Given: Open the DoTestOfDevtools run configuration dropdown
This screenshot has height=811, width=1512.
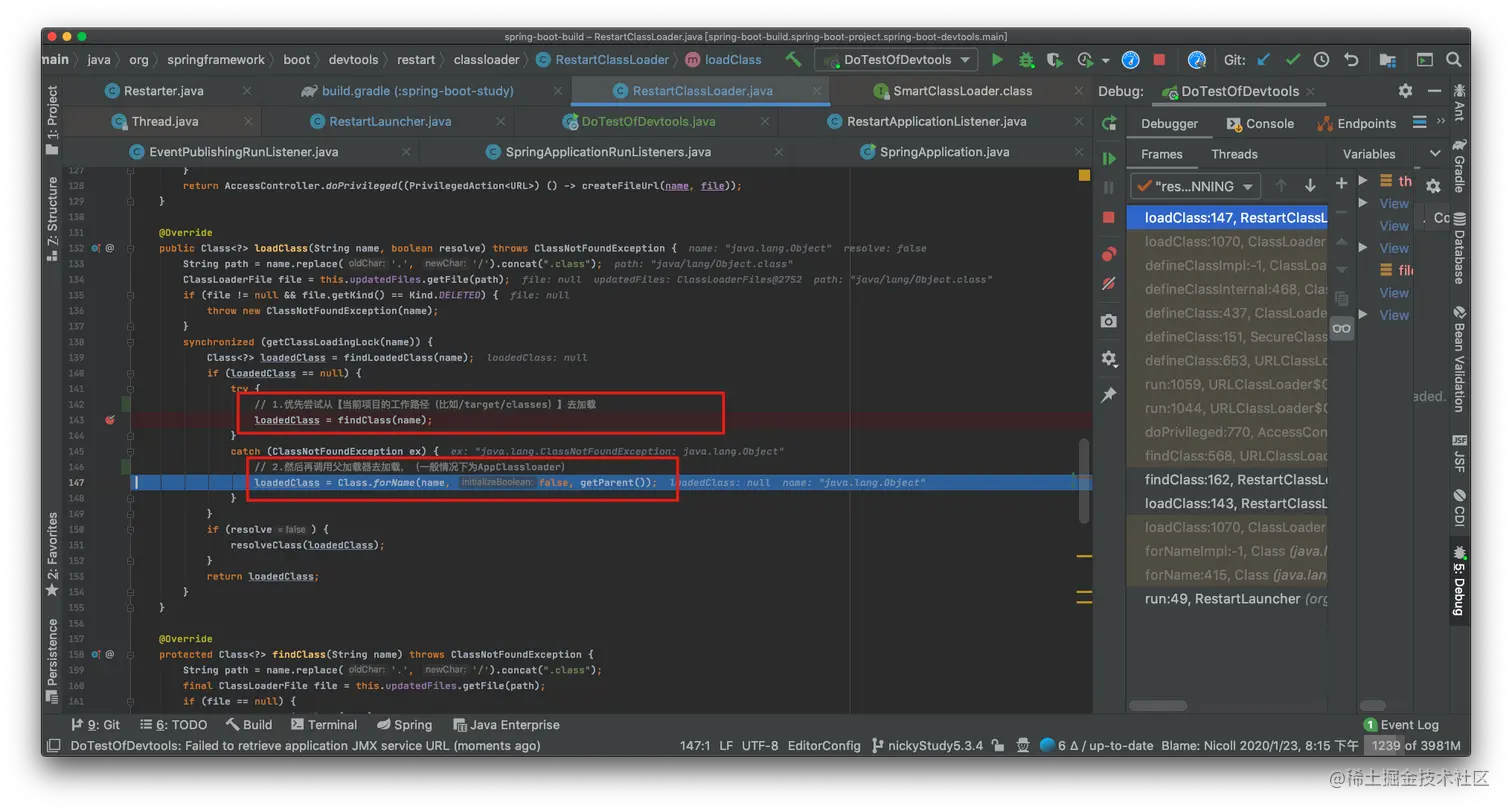Looking at the screenshot, I should (896, 59).
